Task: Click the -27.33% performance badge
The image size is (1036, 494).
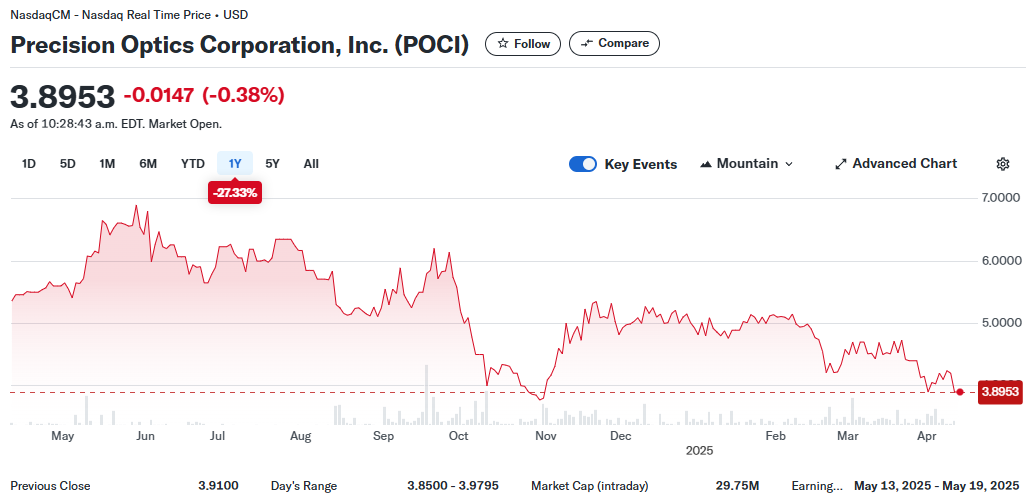Action: [235, 194]
